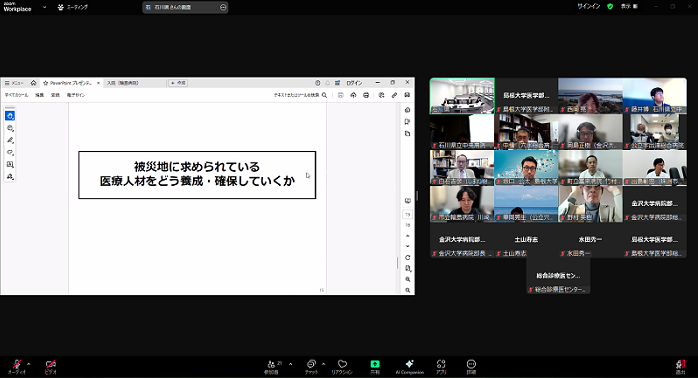Switch to the PowerPoint presentation tab
698x378 pixels.
tap(70, 83)
